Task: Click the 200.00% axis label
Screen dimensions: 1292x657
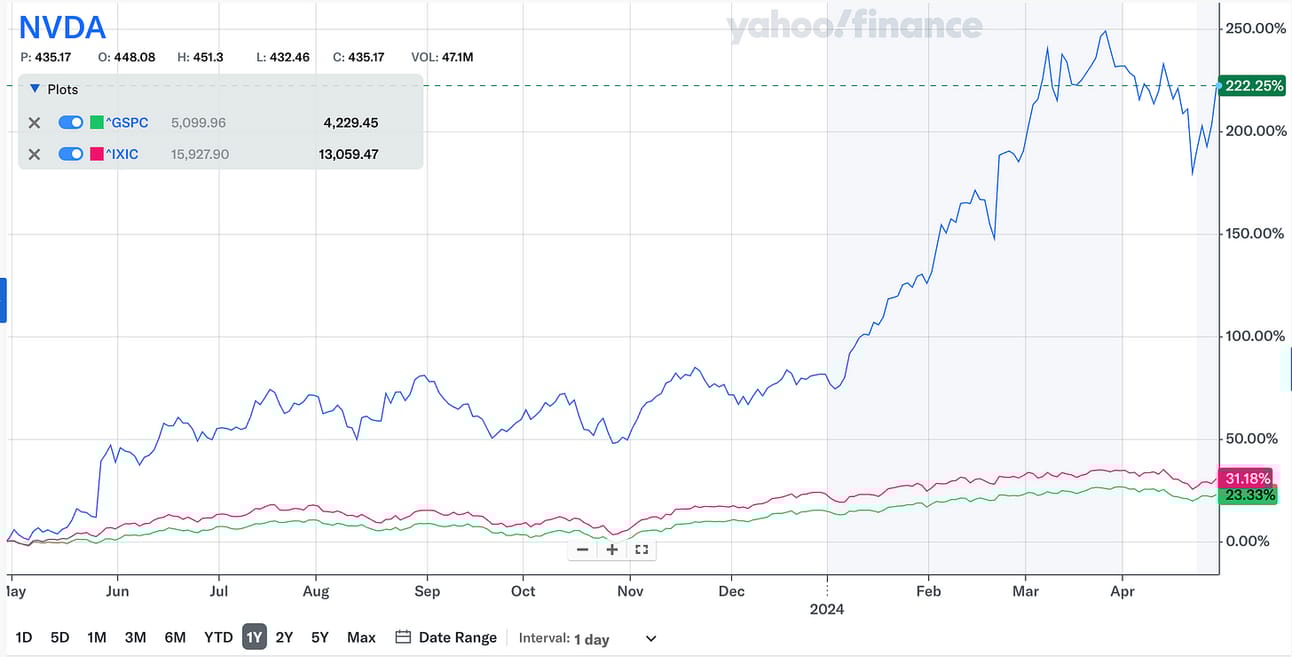Action: point(1255,131)
